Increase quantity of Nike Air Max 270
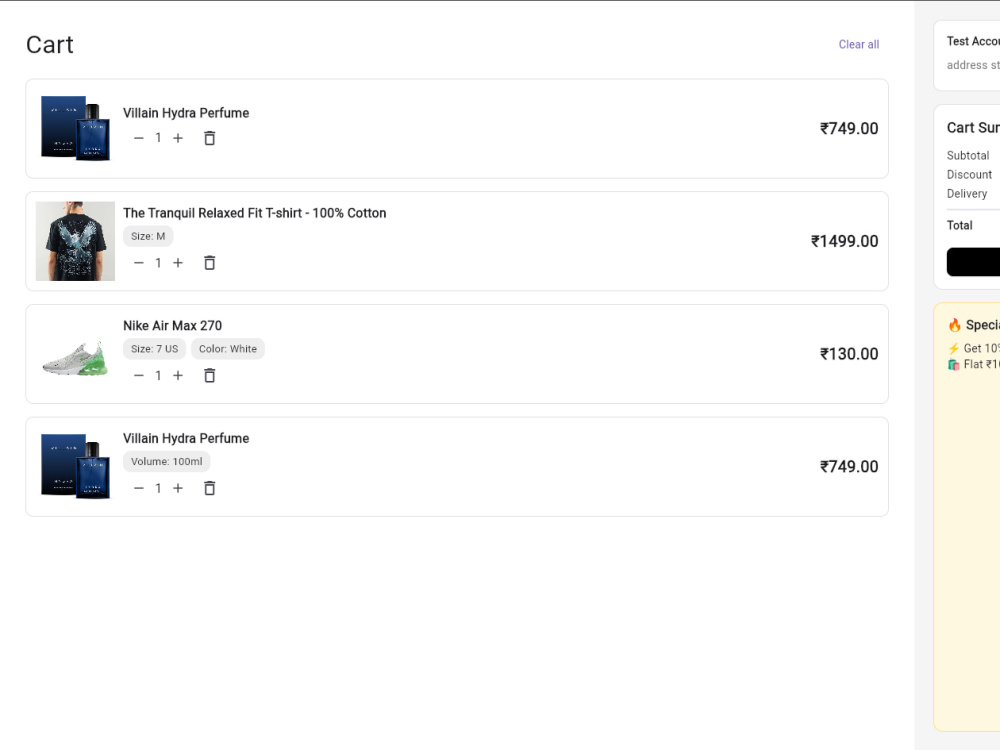Viewport: 1000px width, 750px height. tap(178, 376)
